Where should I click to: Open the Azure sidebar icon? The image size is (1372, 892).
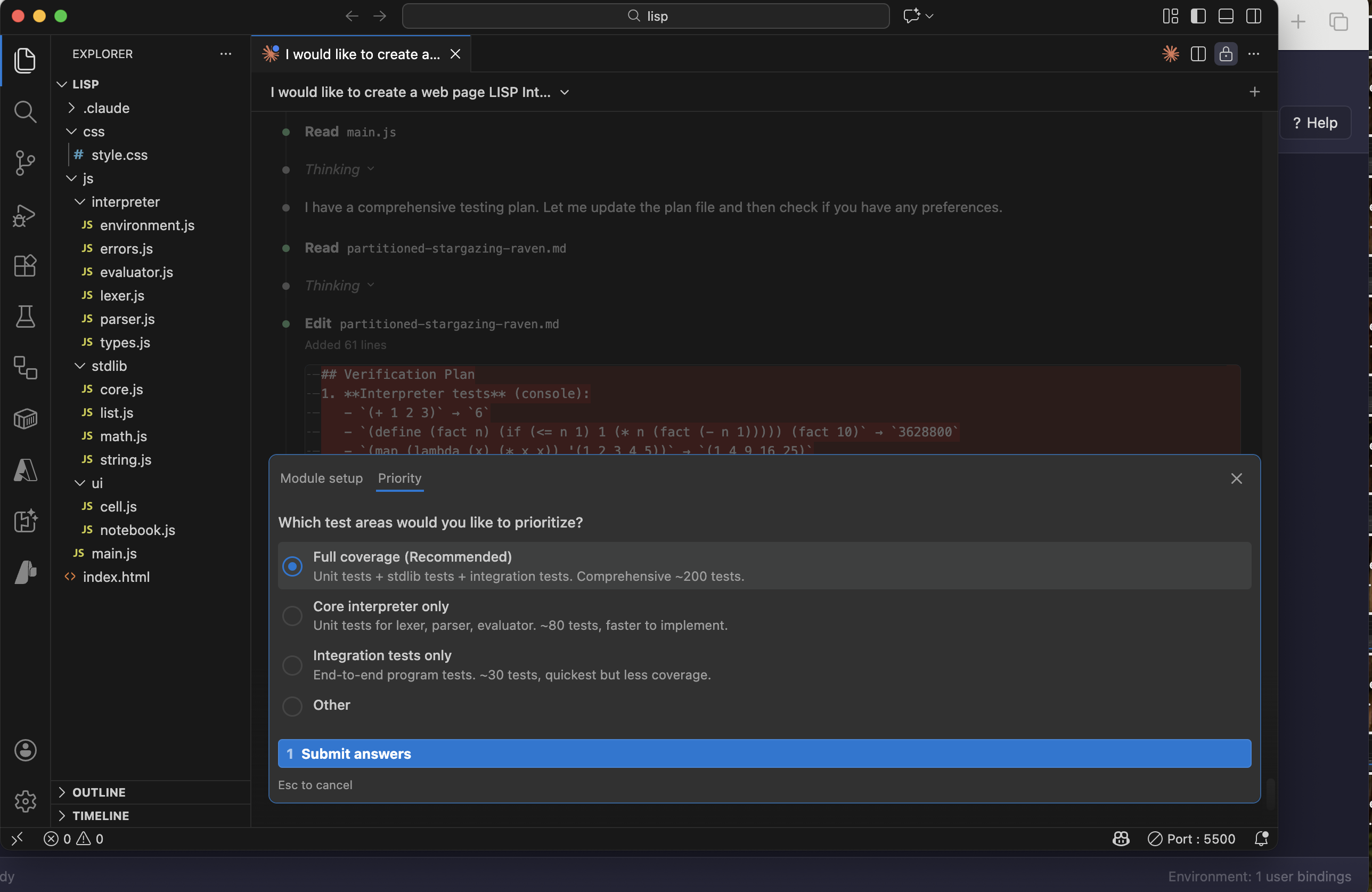pyautogui.click(x=25, y=471)
